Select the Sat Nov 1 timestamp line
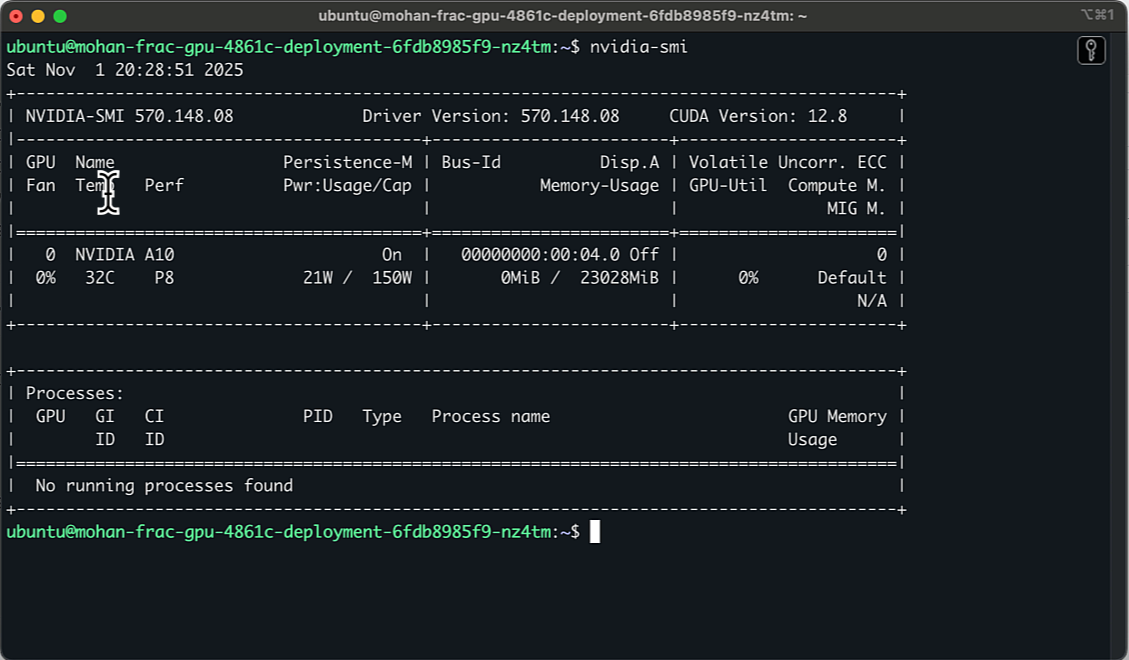1129x660 pixels. point(125,69)
